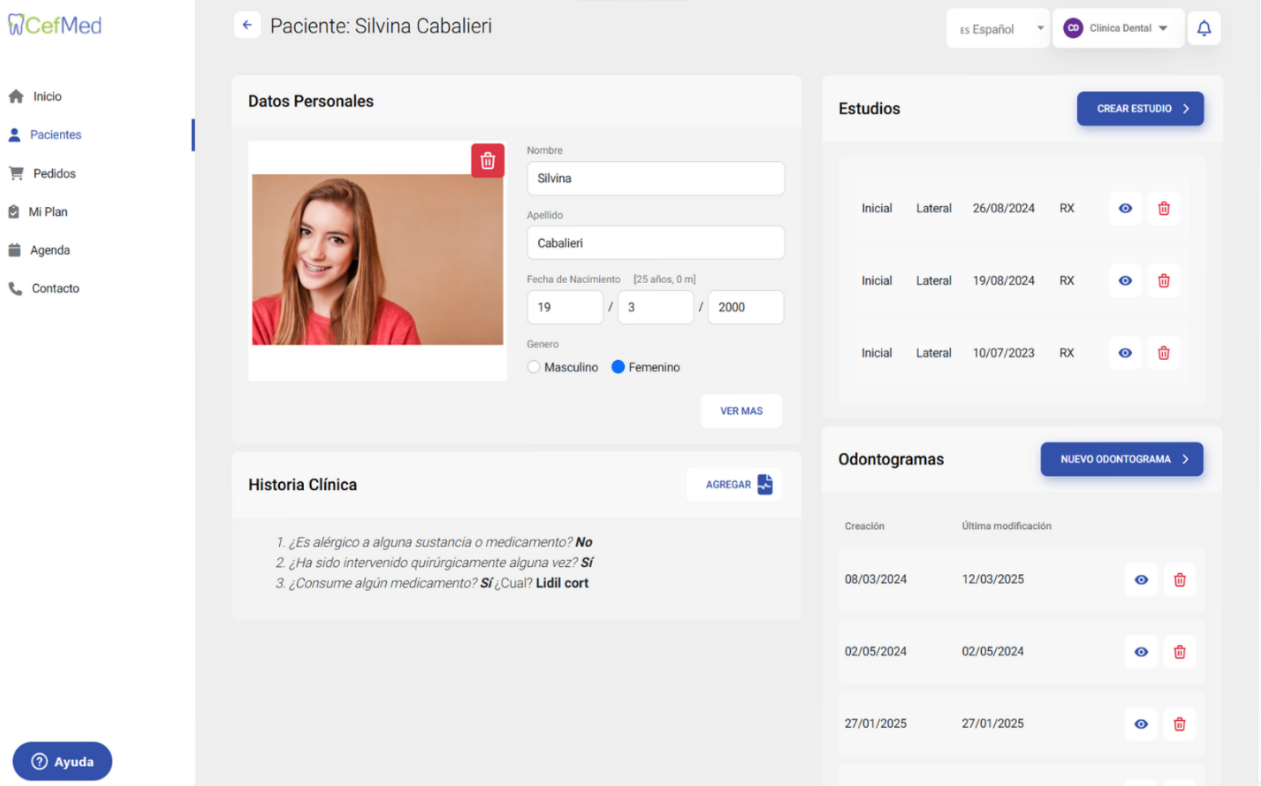The height and width of the screenshot is (786, 1261).
Task: Delete the odontogram created 08/03/2024
Action: 1180,580
